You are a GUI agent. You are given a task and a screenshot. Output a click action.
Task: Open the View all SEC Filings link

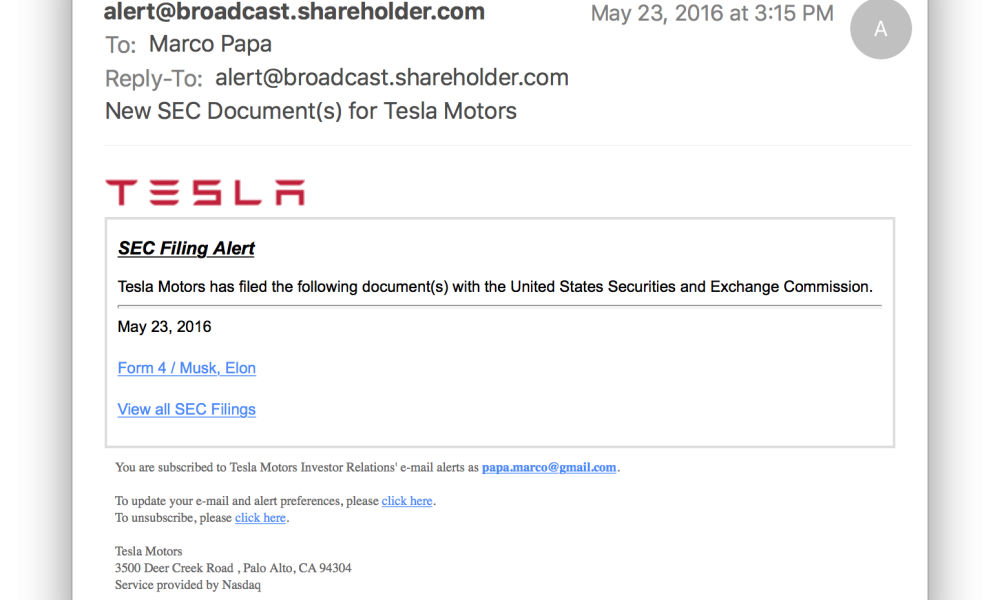click(x=187, y=409)
